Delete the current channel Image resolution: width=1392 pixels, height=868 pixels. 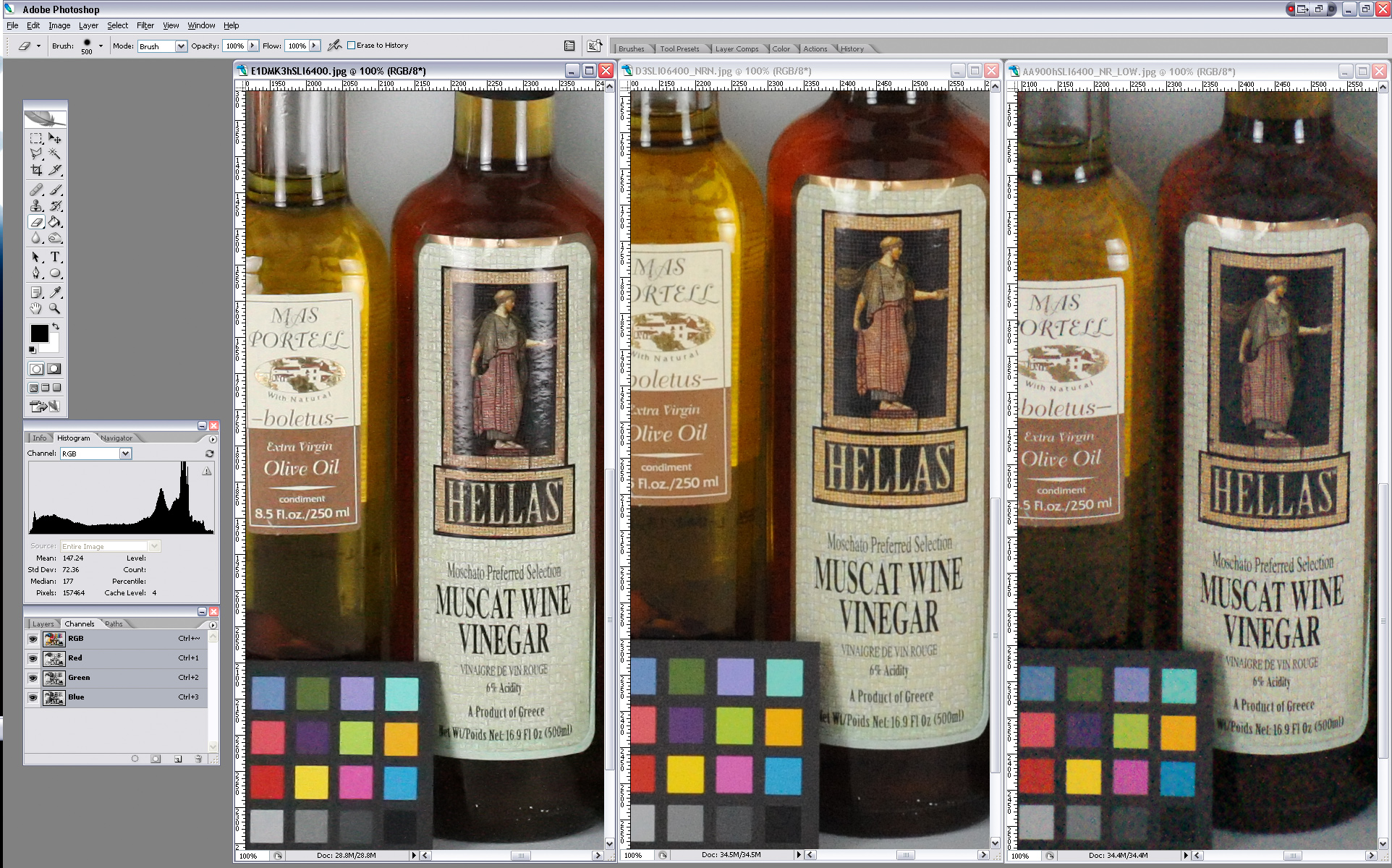point(198,759)
